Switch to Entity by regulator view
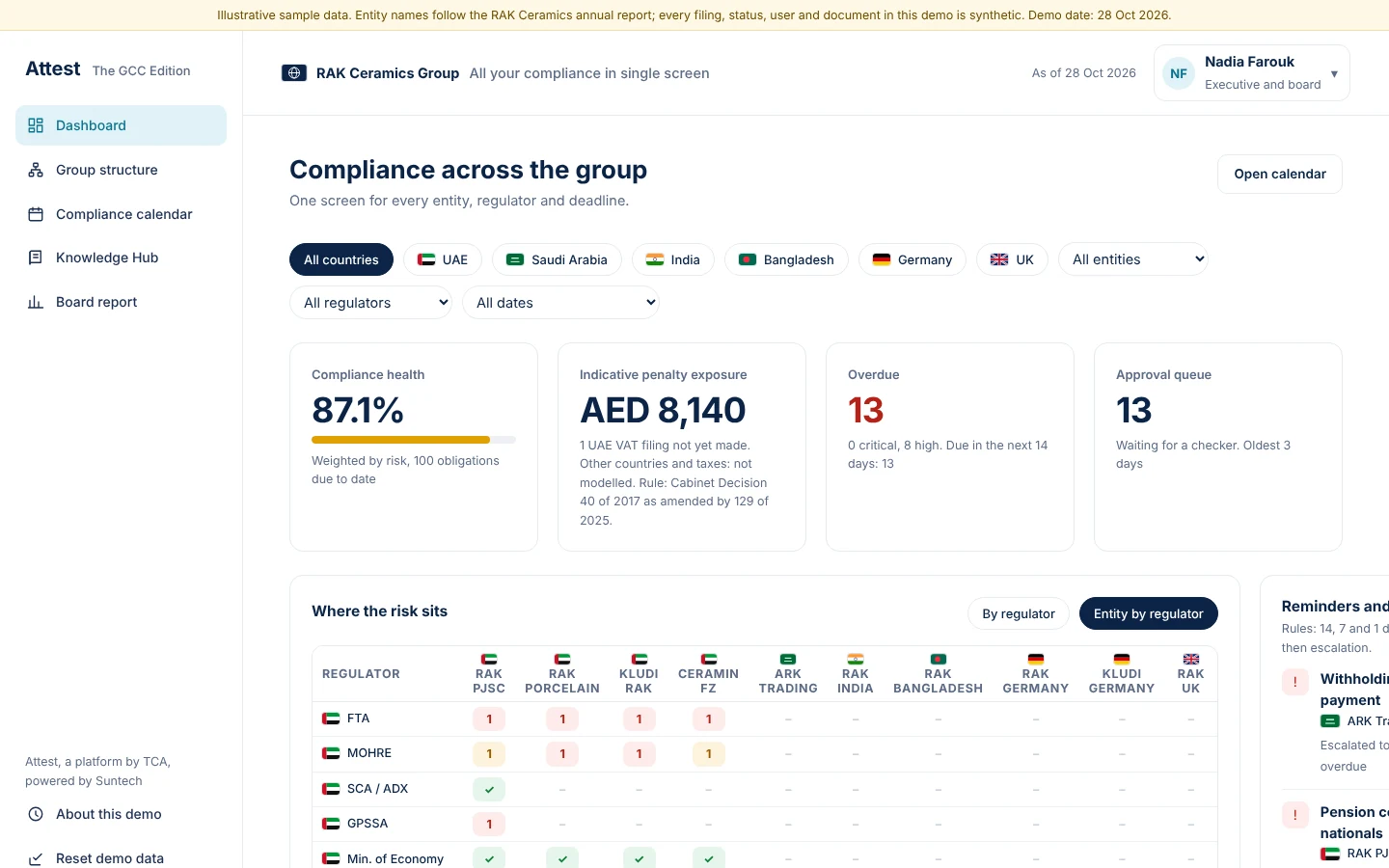Screen dimensions: 1389x868 [x=1149, y=613]
